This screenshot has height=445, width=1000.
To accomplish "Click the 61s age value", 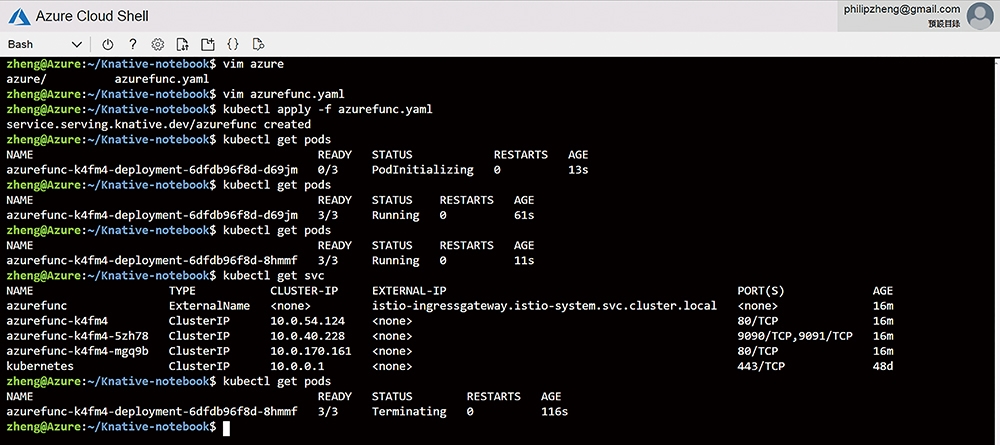I will (x=524, y=215).
